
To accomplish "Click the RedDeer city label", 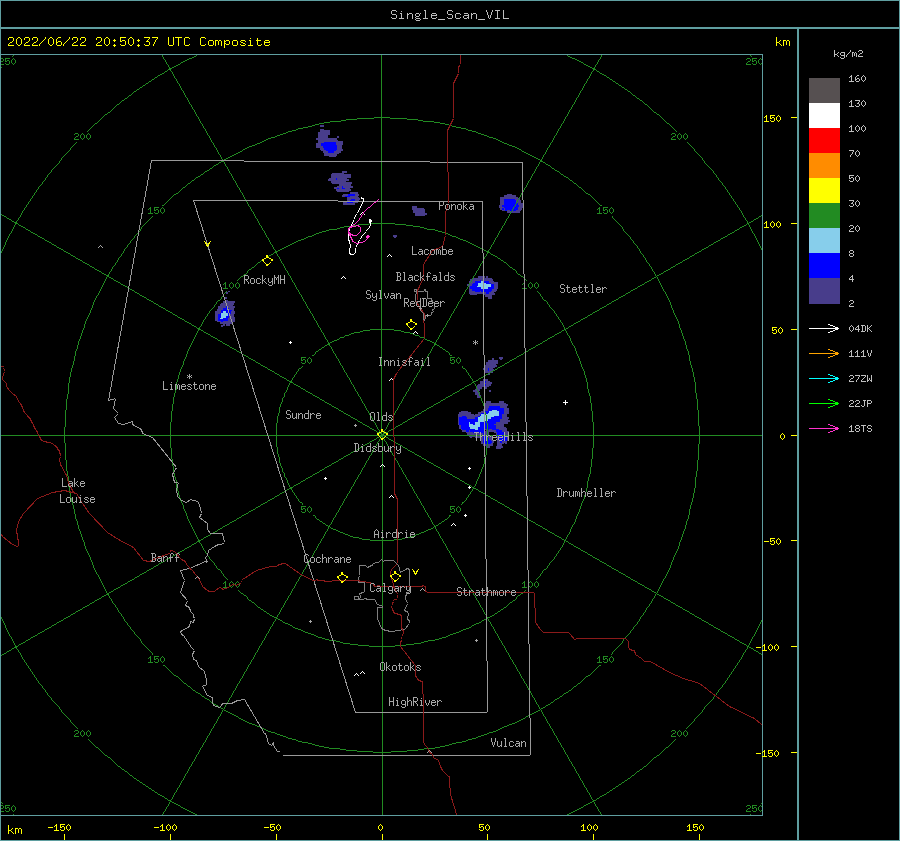I will point(424,303).
